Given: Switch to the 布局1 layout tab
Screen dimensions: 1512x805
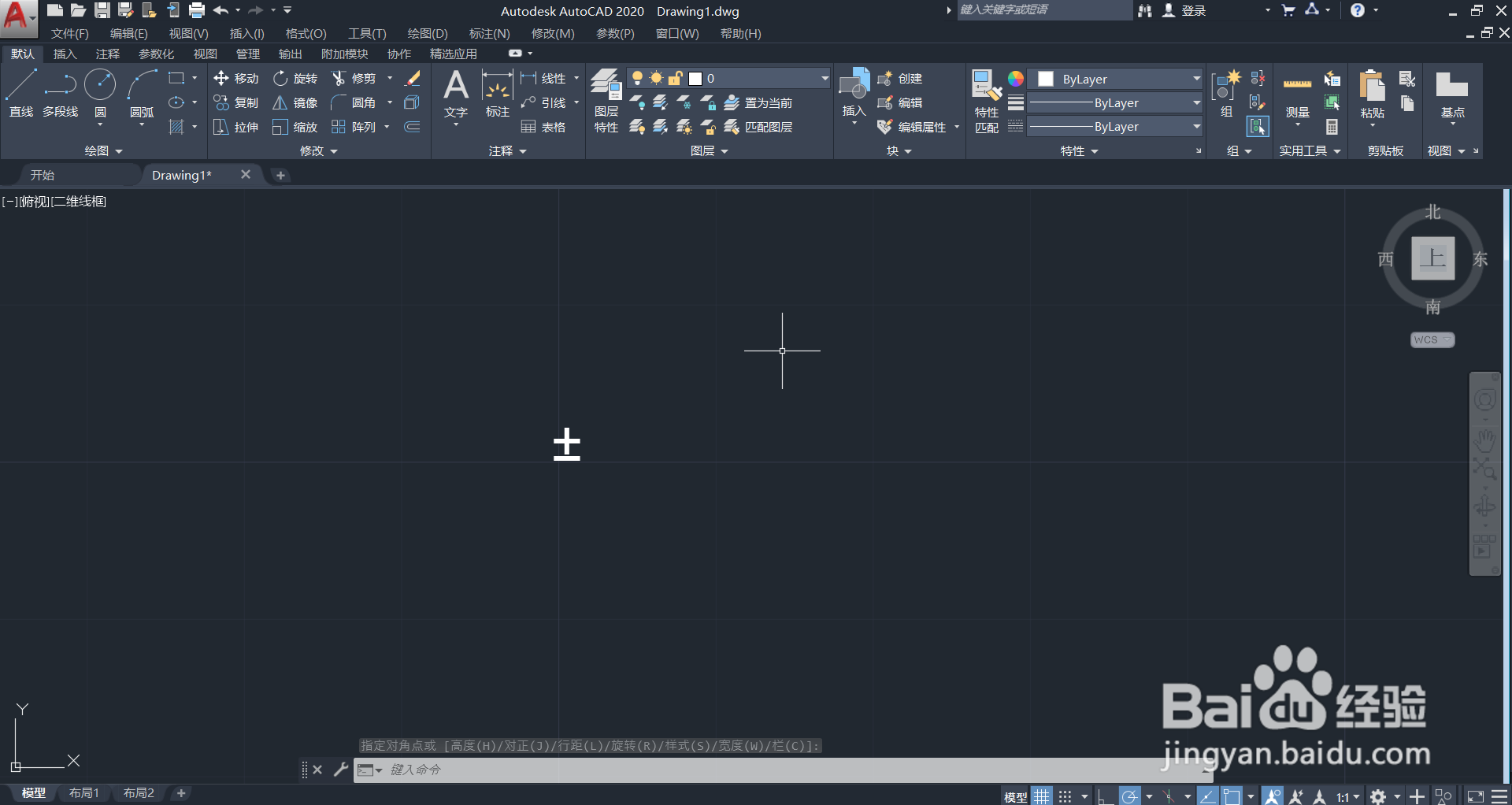Looking at the screenshot, I should (83, 793).
